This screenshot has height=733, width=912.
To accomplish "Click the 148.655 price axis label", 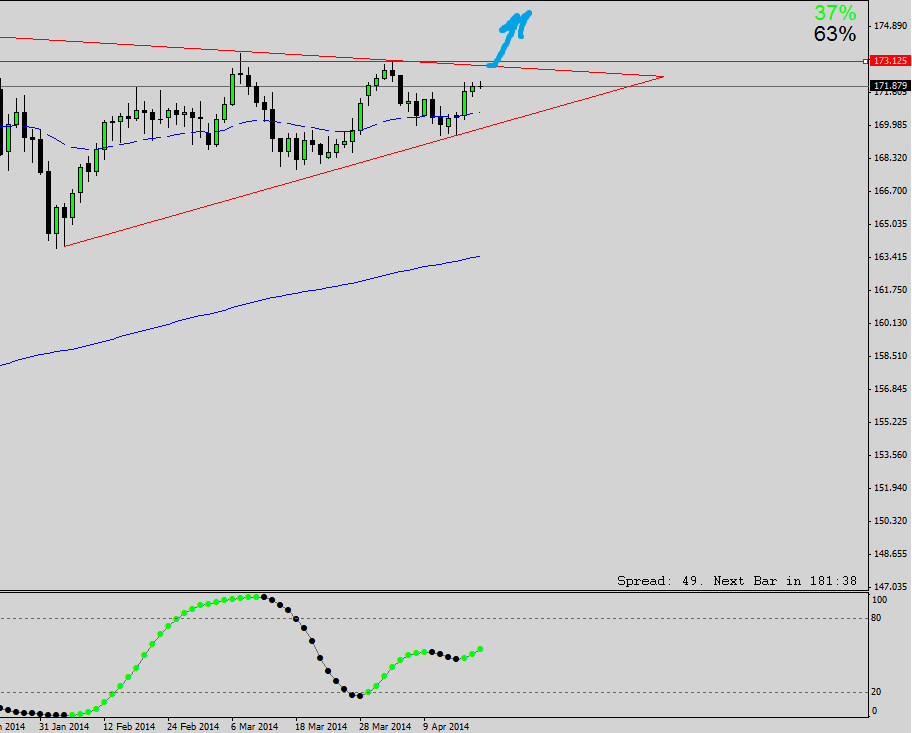I will click(891, 554).
